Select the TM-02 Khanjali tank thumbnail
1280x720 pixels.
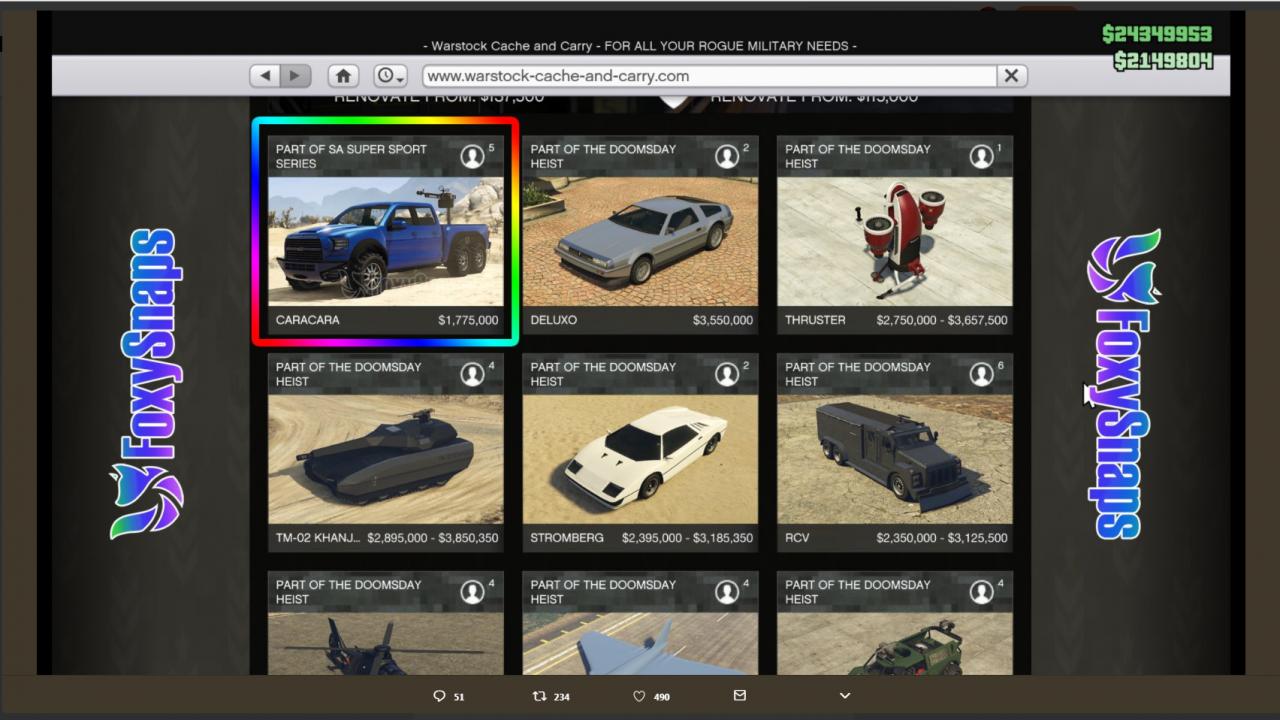(386, 459)
